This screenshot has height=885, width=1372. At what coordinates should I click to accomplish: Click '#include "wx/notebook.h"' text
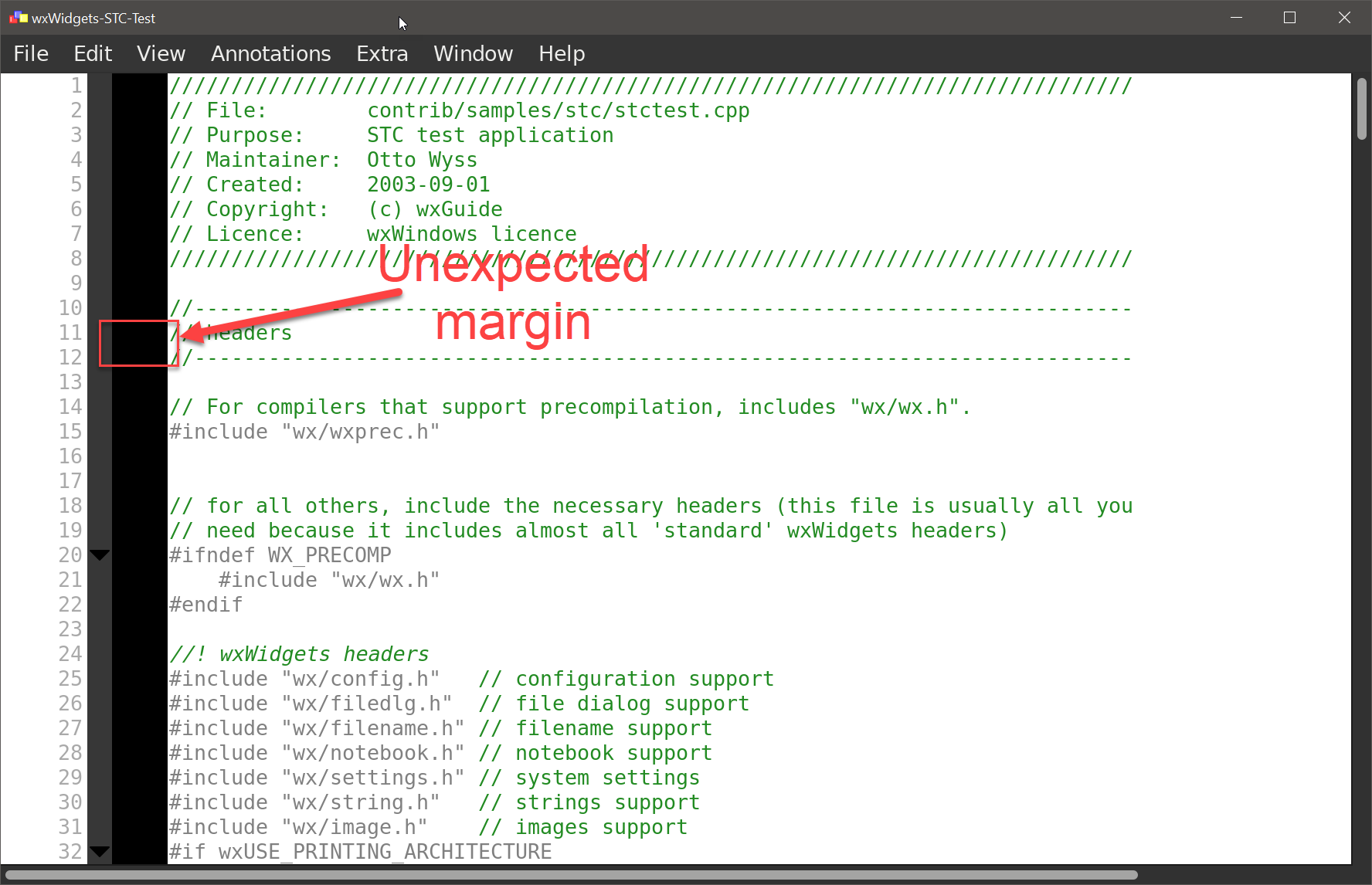(317, 753)
